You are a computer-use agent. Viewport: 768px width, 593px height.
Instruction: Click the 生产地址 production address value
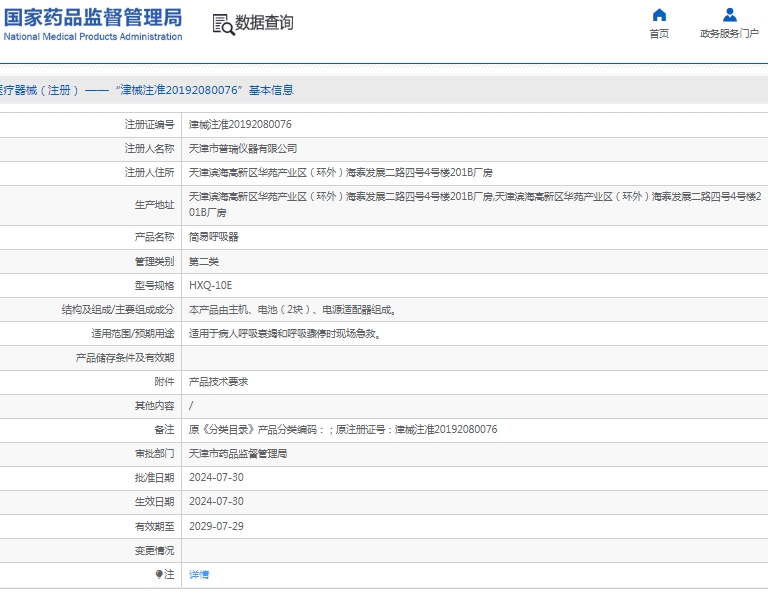[475, 205]
